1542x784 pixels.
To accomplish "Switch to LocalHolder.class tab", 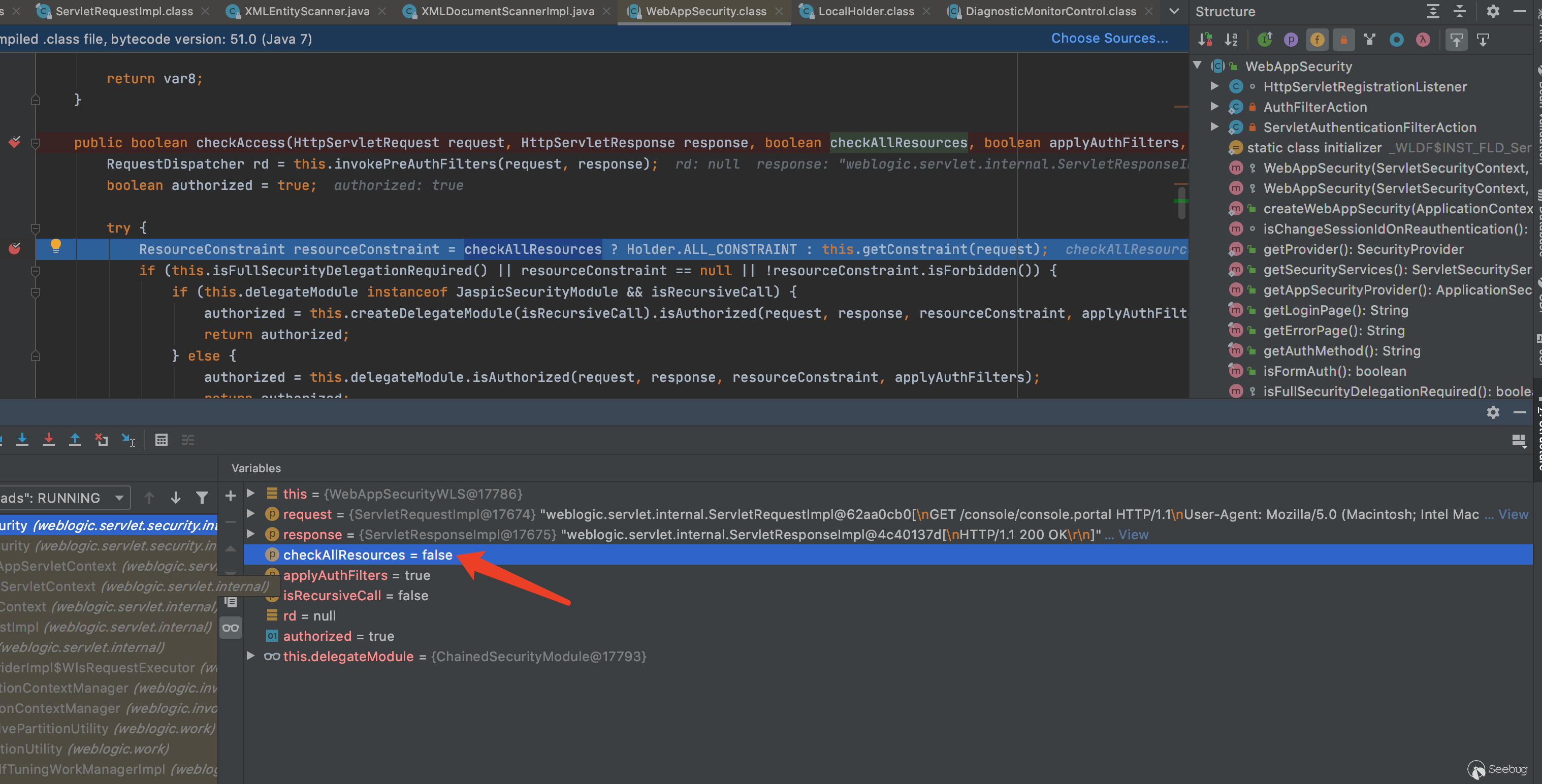I will point(865,11).
